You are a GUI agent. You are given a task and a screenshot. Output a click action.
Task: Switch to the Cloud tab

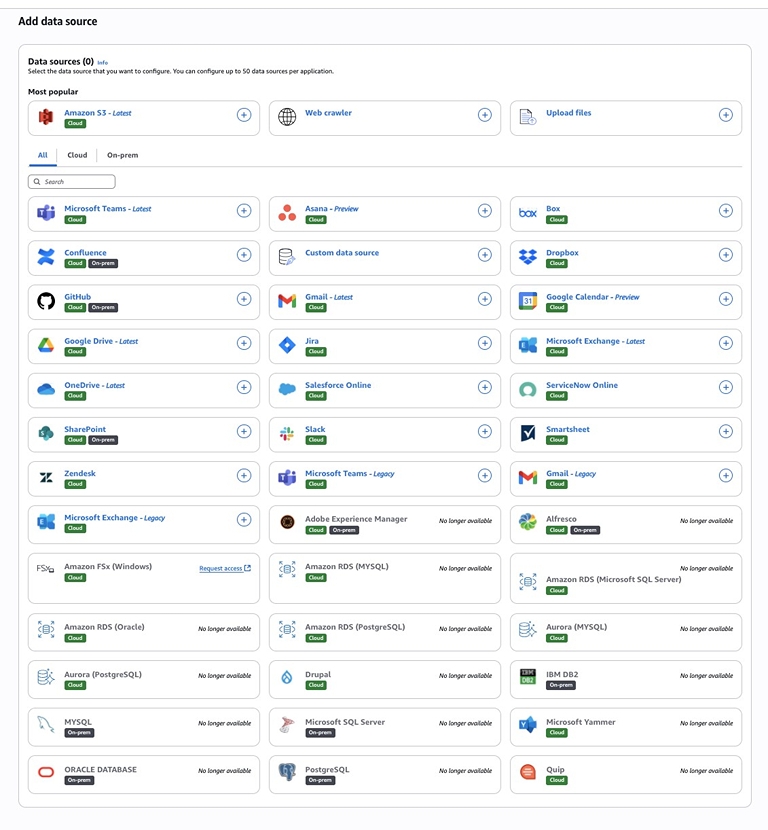[77, 155]
